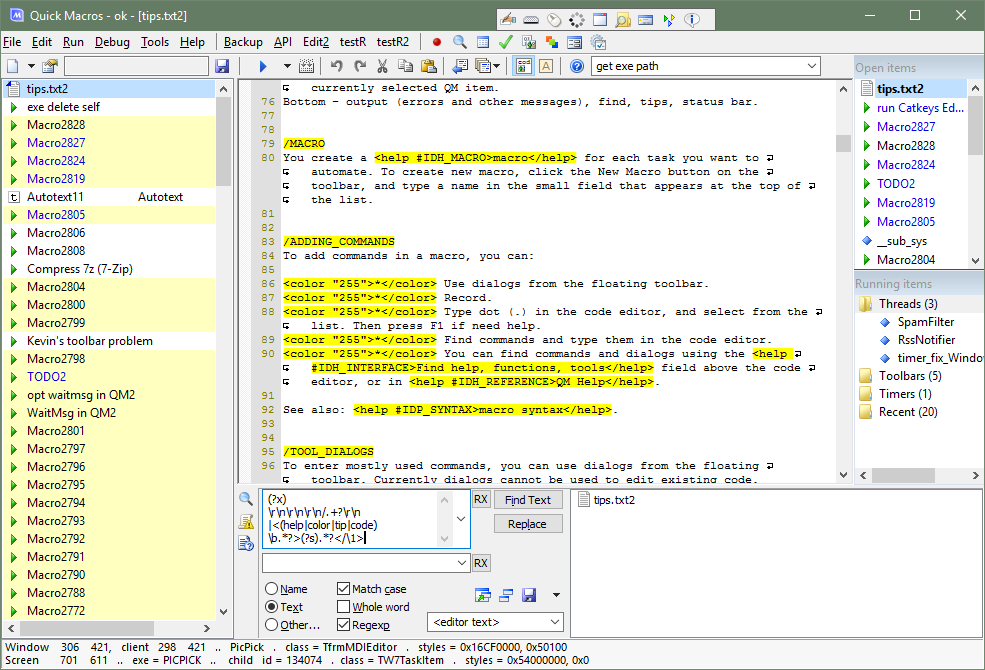Open the Debug menu
985x670 pixels.
pyautogui.click(x=112, y=42)
